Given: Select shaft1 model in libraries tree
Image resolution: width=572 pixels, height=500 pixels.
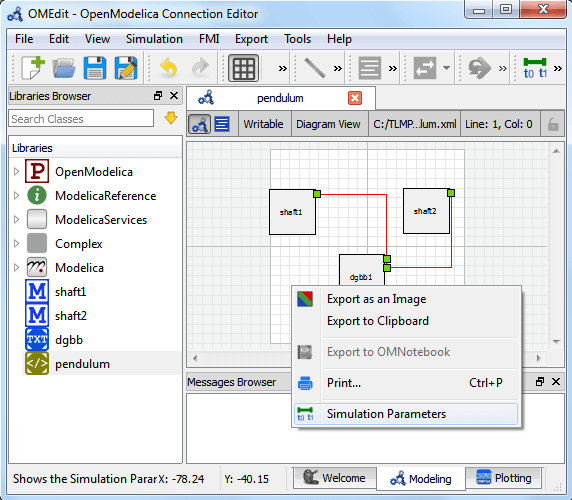Looking at the screenshot, I should pyautogui.click(x=70, y=292).
